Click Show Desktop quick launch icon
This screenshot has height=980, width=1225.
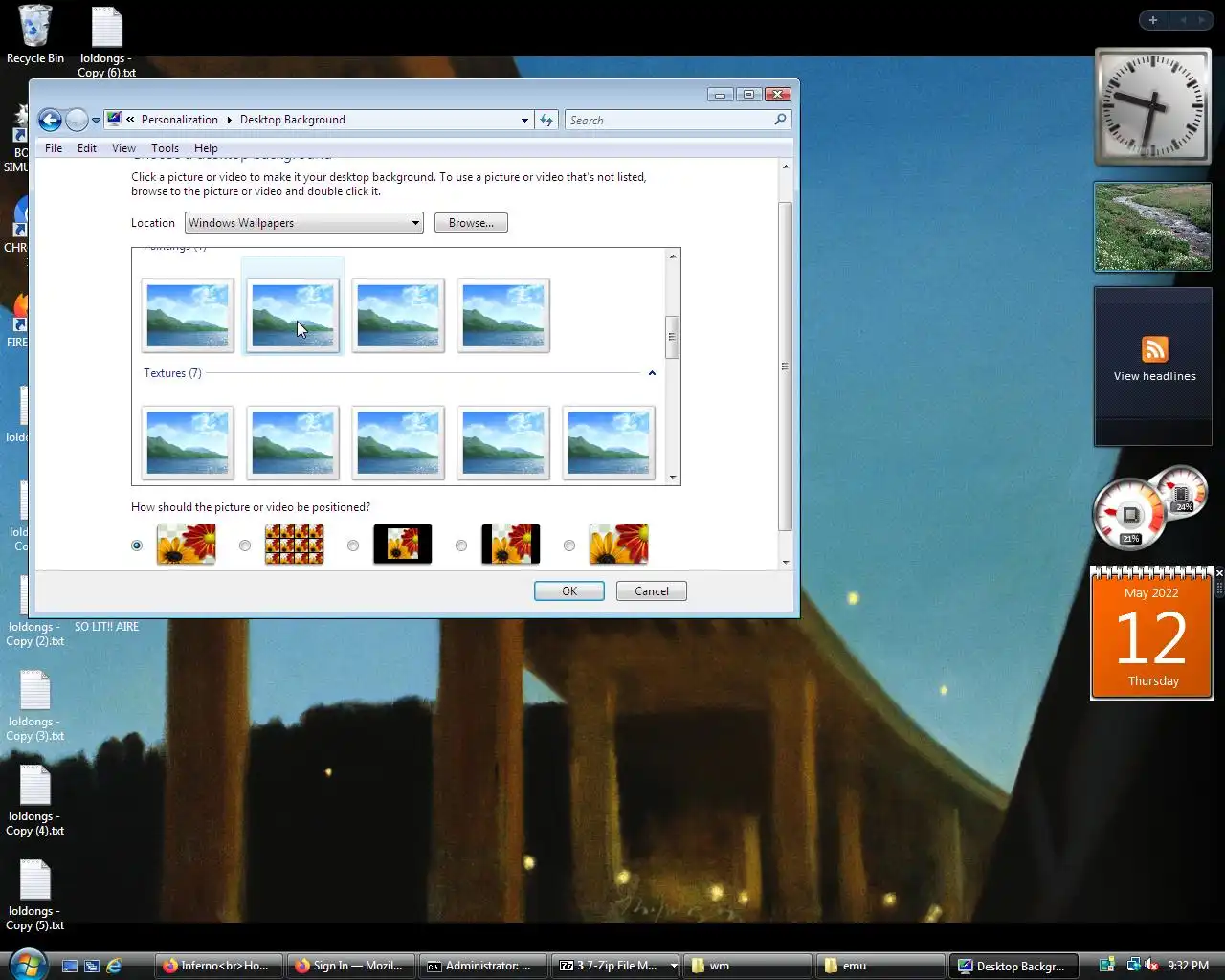point(70,966)
